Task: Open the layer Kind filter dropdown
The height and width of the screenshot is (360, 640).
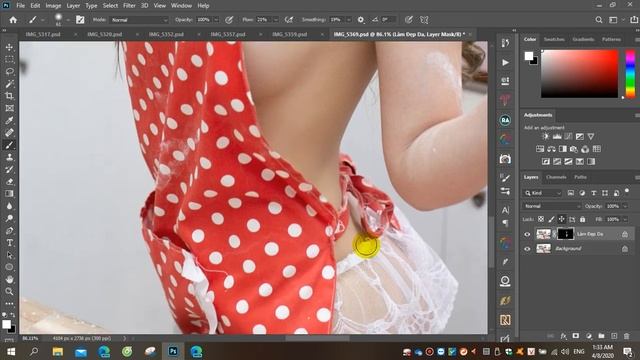Action: 543,193
